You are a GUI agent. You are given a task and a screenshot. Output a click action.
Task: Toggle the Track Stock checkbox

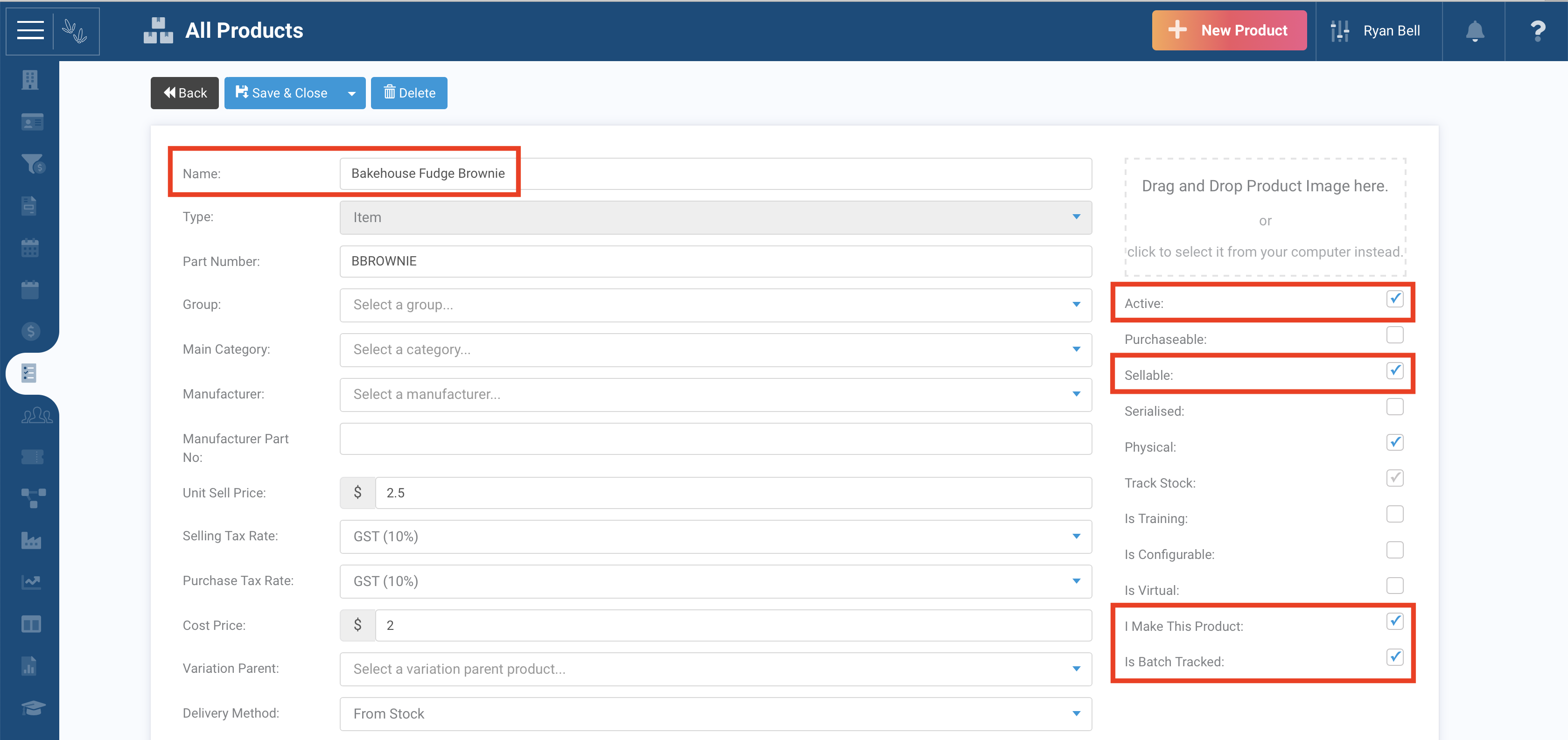1394,478
